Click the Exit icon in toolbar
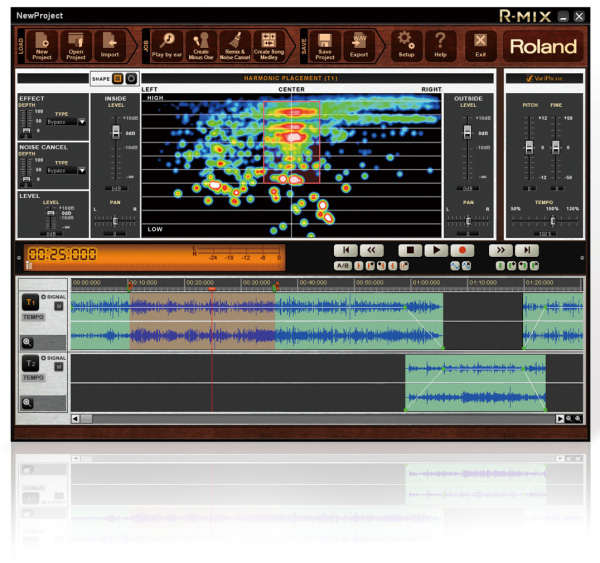Viewport: 600px width, 563px height. point(481,46)
